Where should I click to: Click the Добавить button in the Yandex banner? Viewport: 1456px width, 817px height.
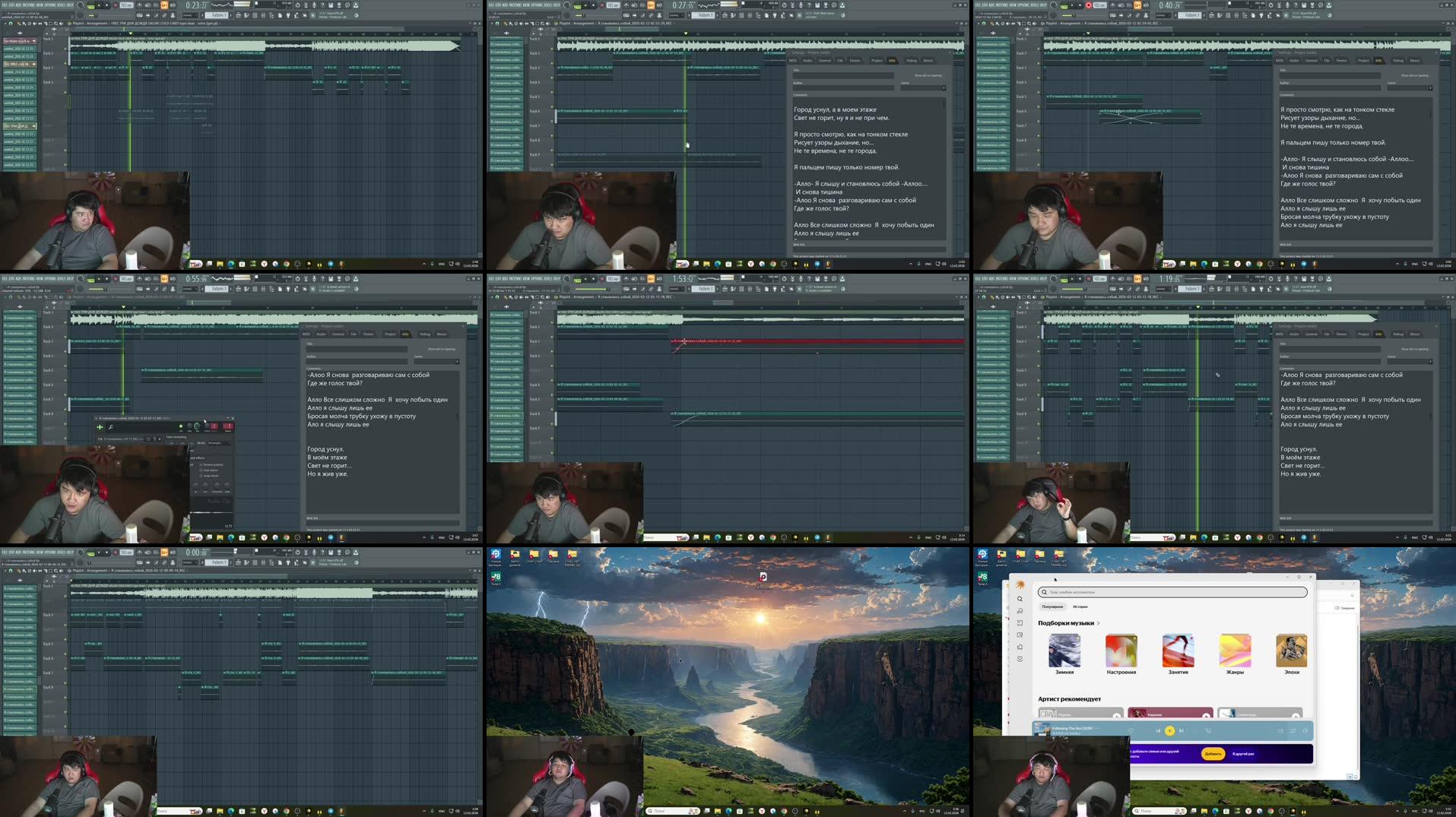coord(1213,754)
